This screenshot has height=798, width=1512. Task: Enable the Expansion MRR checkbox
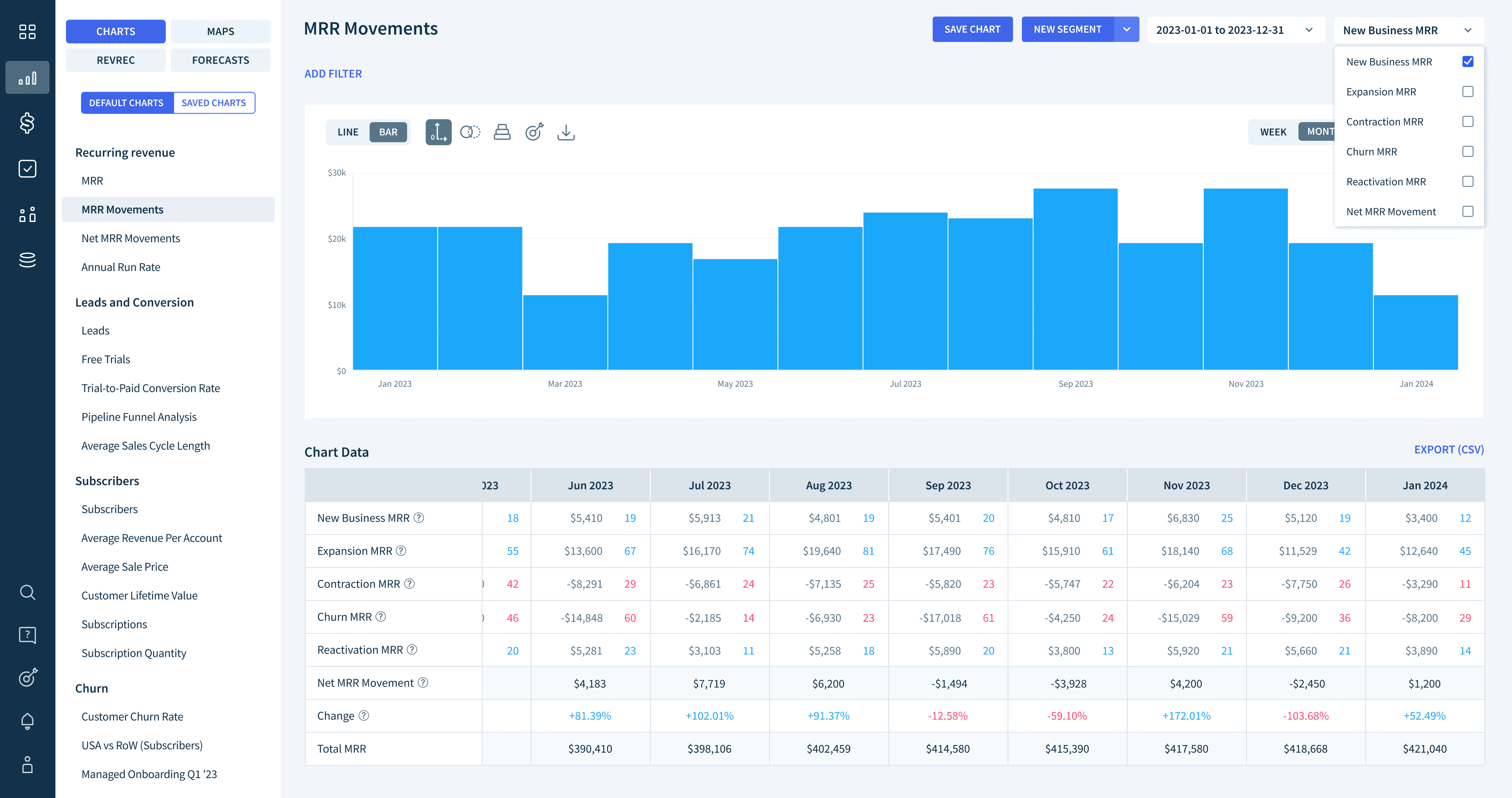coord(1467,92)
